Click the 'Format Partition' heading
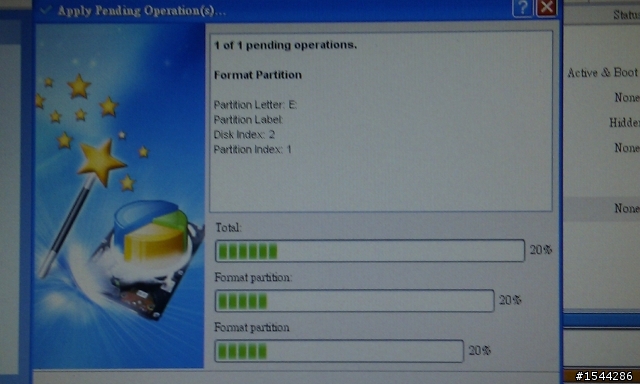The image size is (640, 384). click(258, 75)
